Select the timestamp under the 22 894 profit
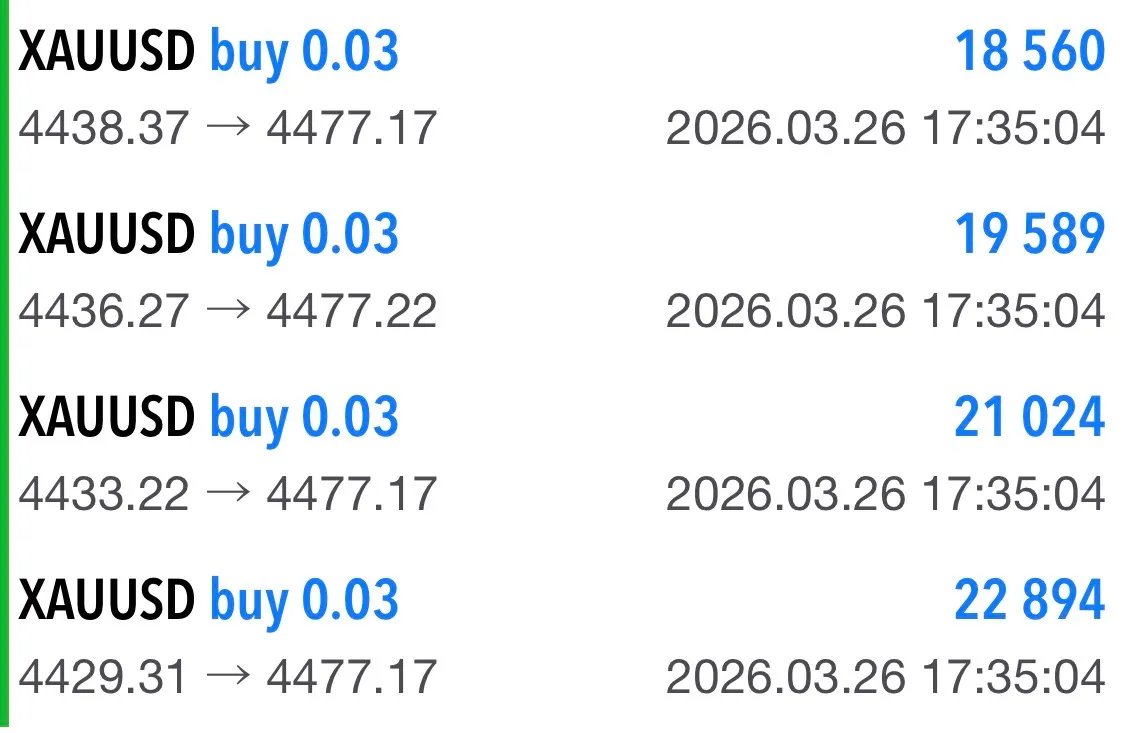1125x733 pixels. 885,677
